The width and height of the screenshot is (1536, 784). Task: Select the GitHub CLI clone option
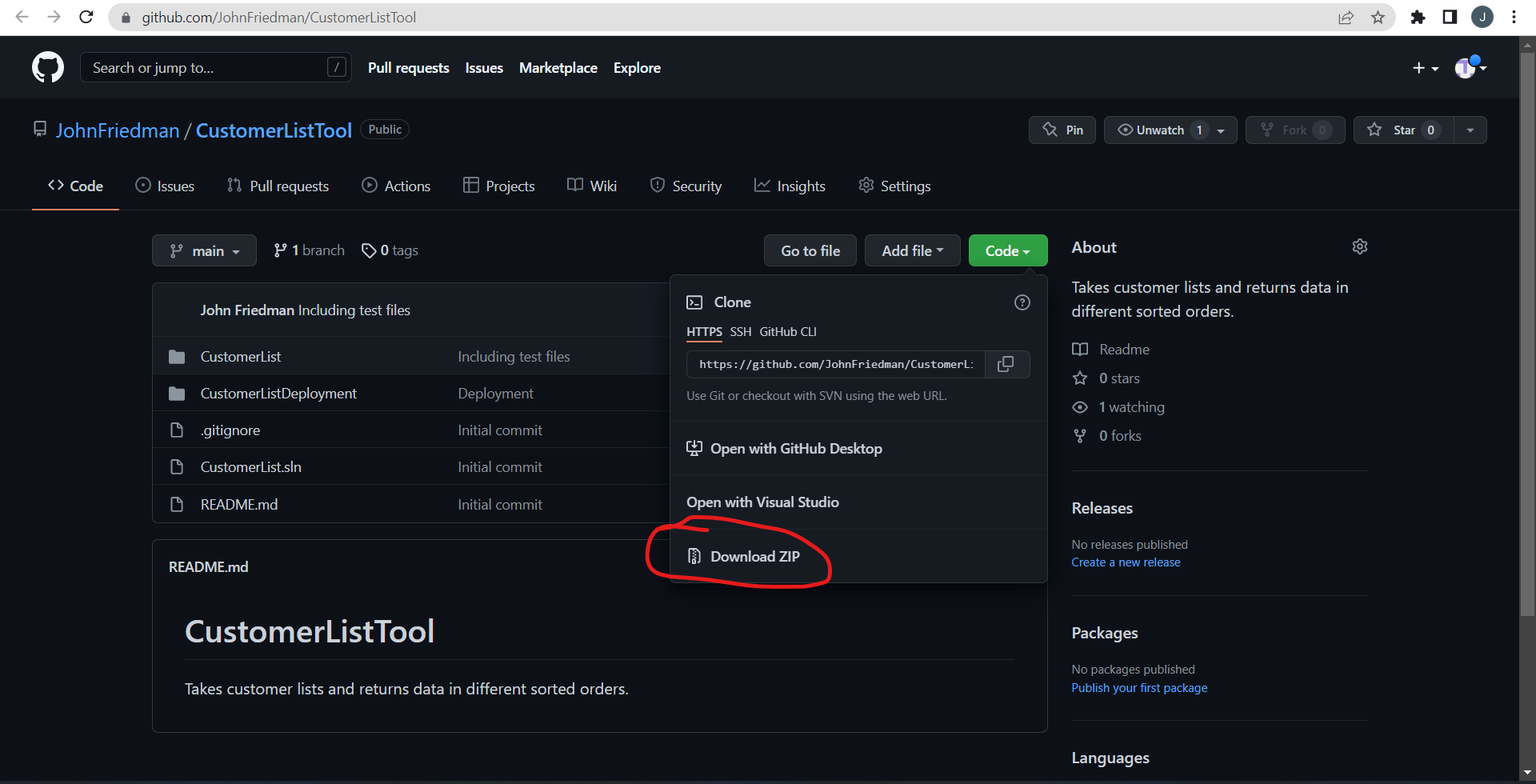coord(788,332)
